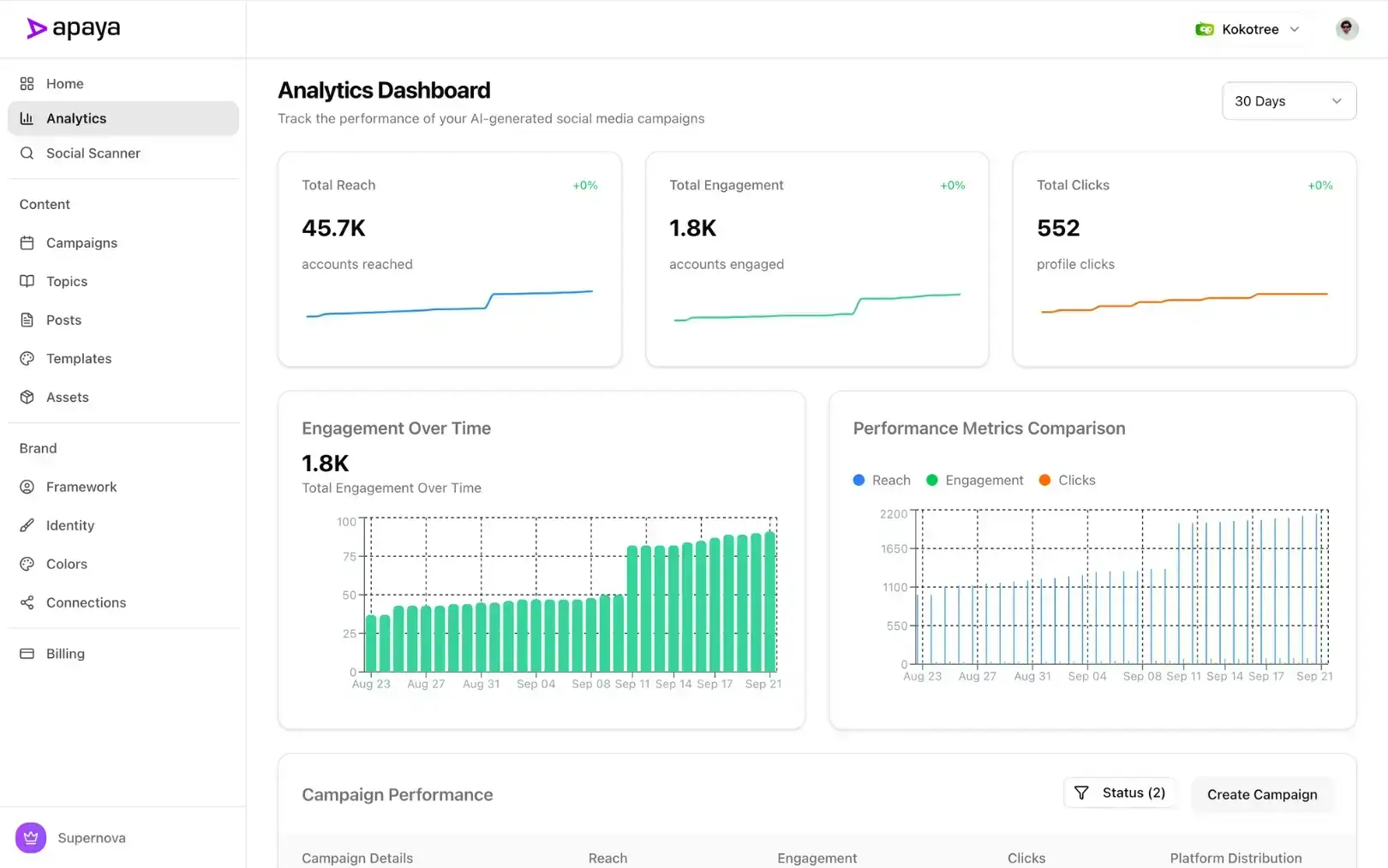Toggle Engagement series on comparison chart
The height and width of the screenshot is (868, 1388).
tap(974, 480)
